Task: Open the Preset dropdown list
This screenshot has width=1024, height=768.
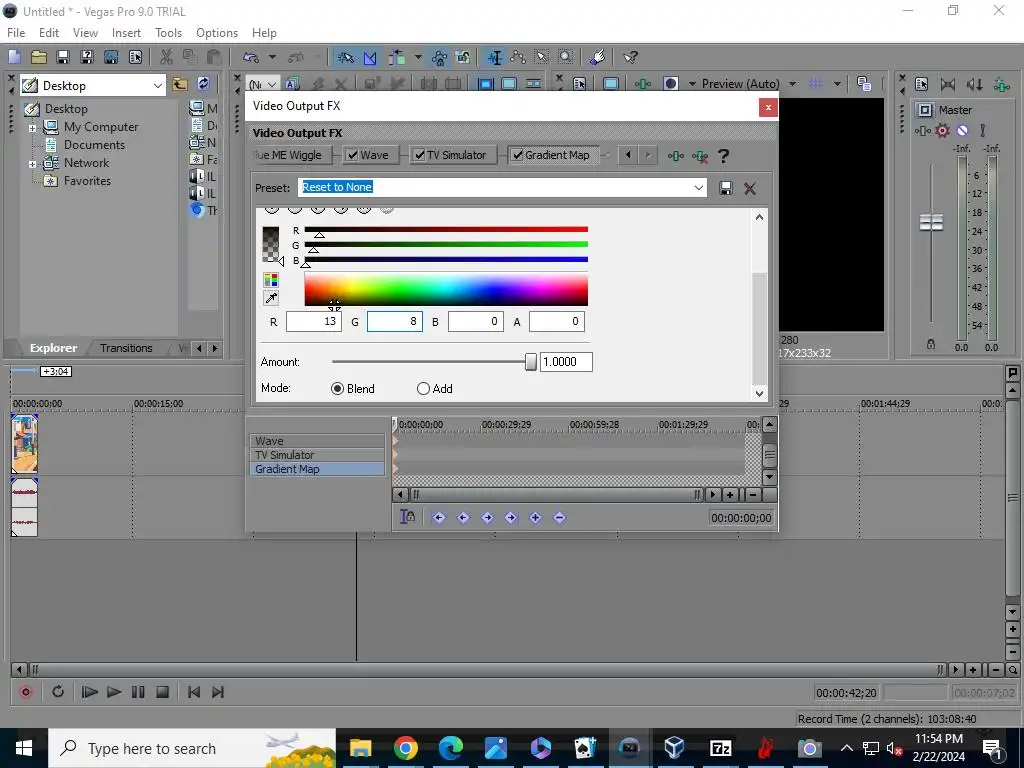Action: click(699, 188)
